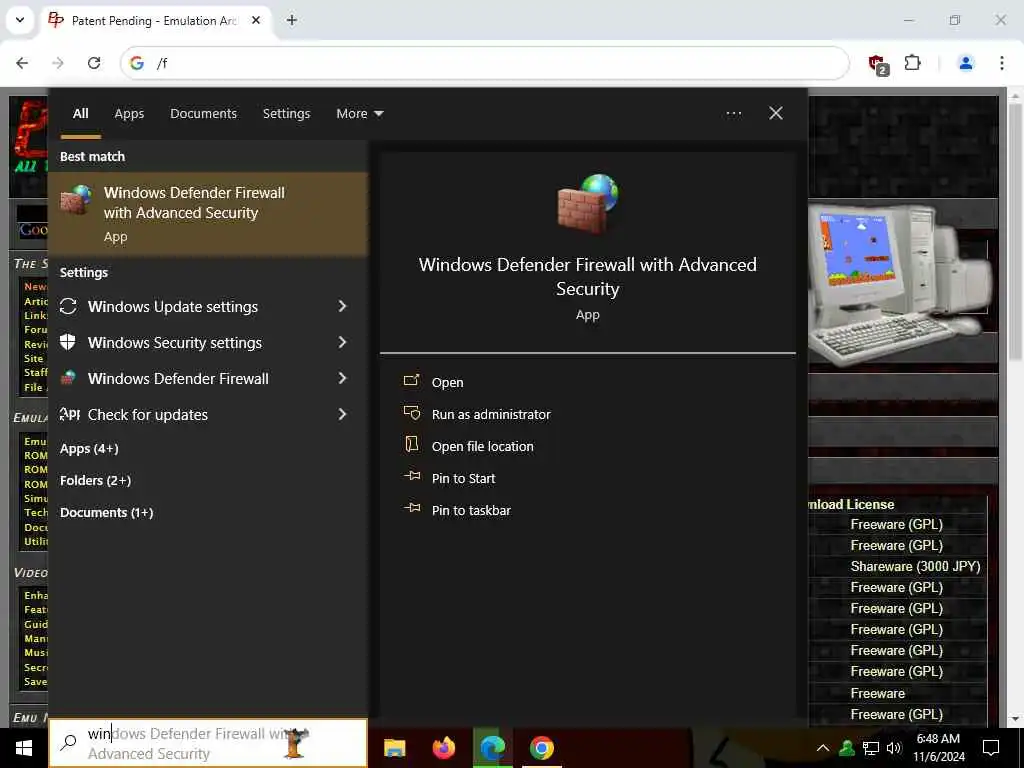Close the Patent Pending tab

coord(256,20)
